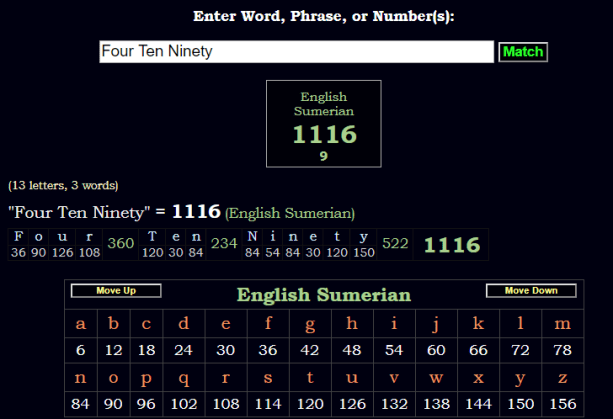The image size is (613, 419).
Task: Select the word sum 234 for Ten
Action: coord(224,244)
